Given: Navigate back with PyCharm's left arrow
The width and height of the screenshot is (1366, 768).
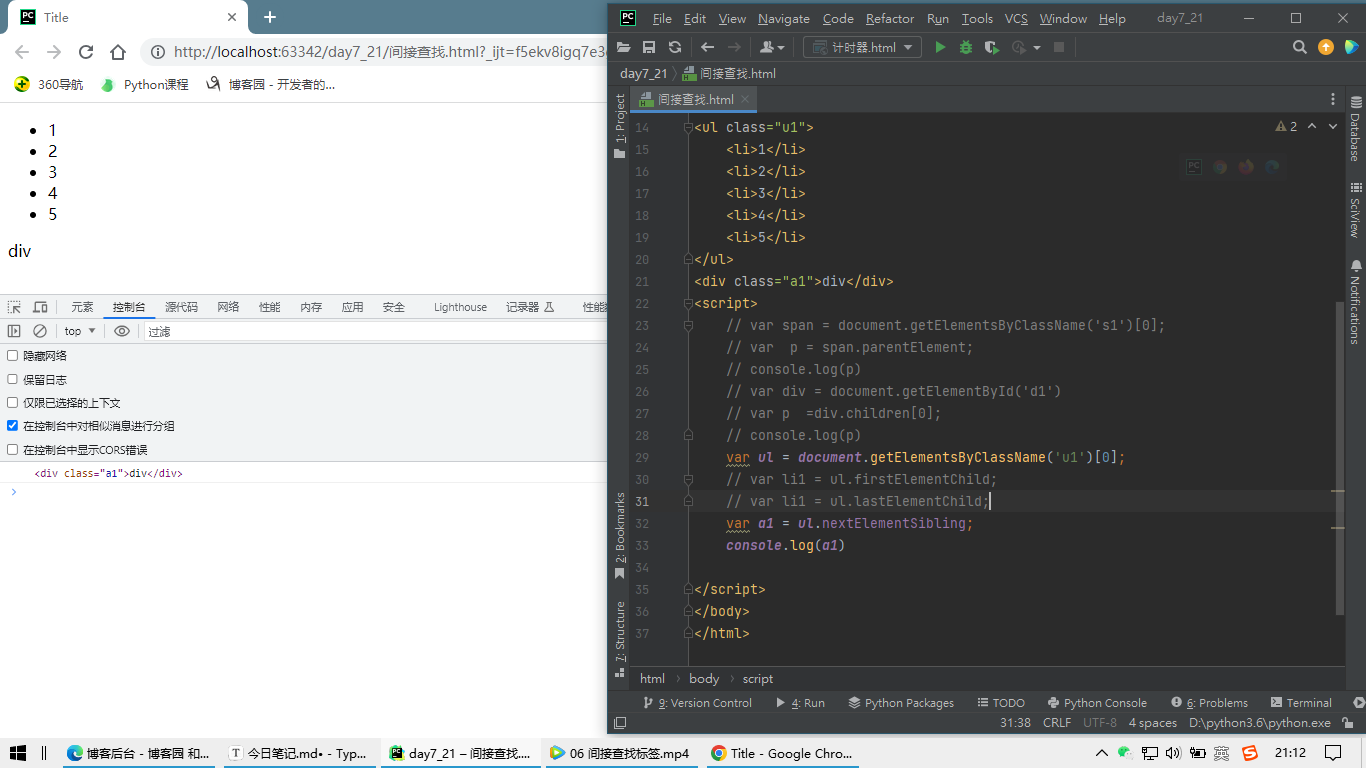Looking at the screenshot, I should [708, 47].
